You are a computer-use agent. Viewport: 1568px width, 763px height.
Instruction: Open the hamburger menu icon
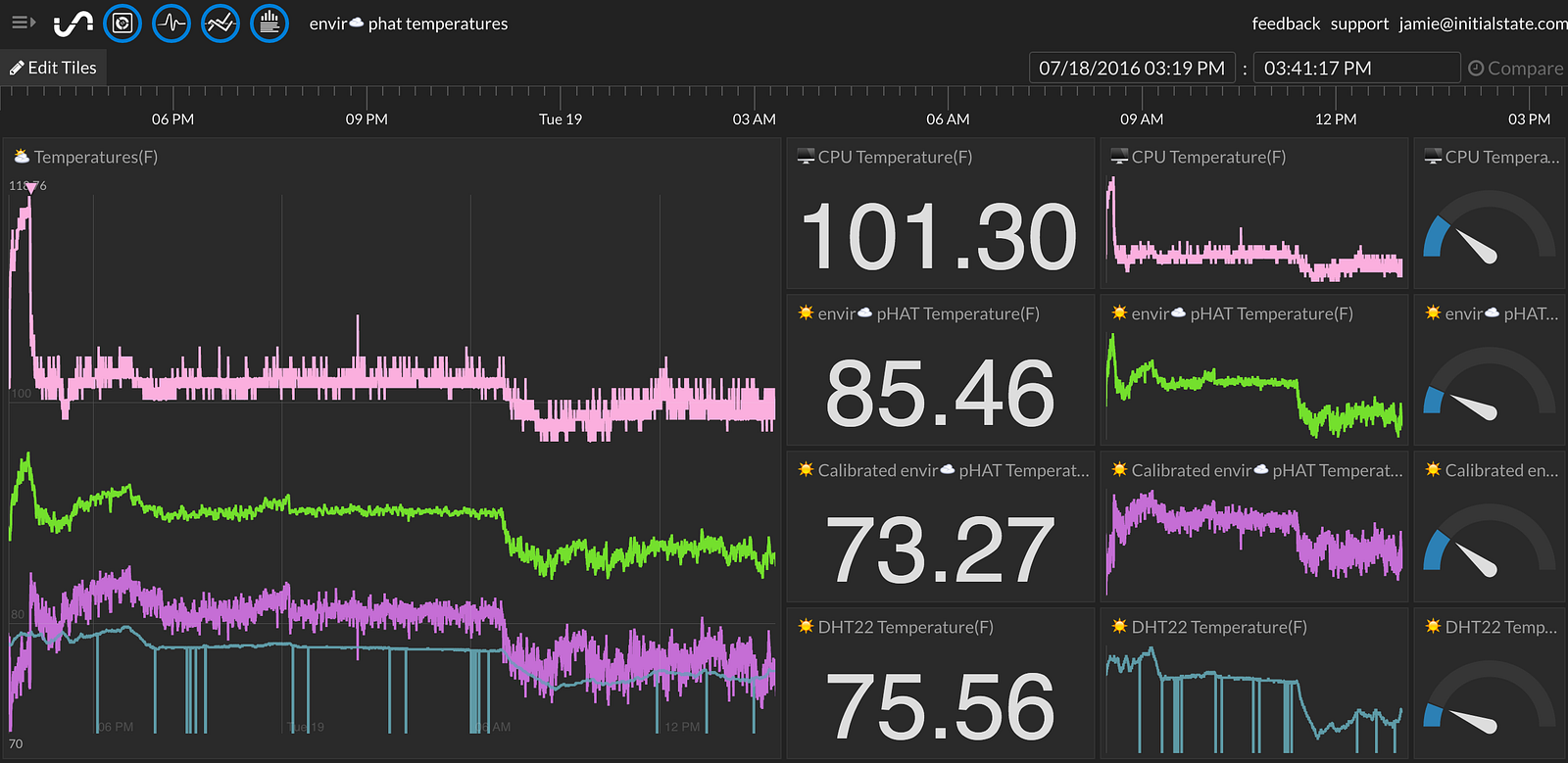(x=23, y=23)
